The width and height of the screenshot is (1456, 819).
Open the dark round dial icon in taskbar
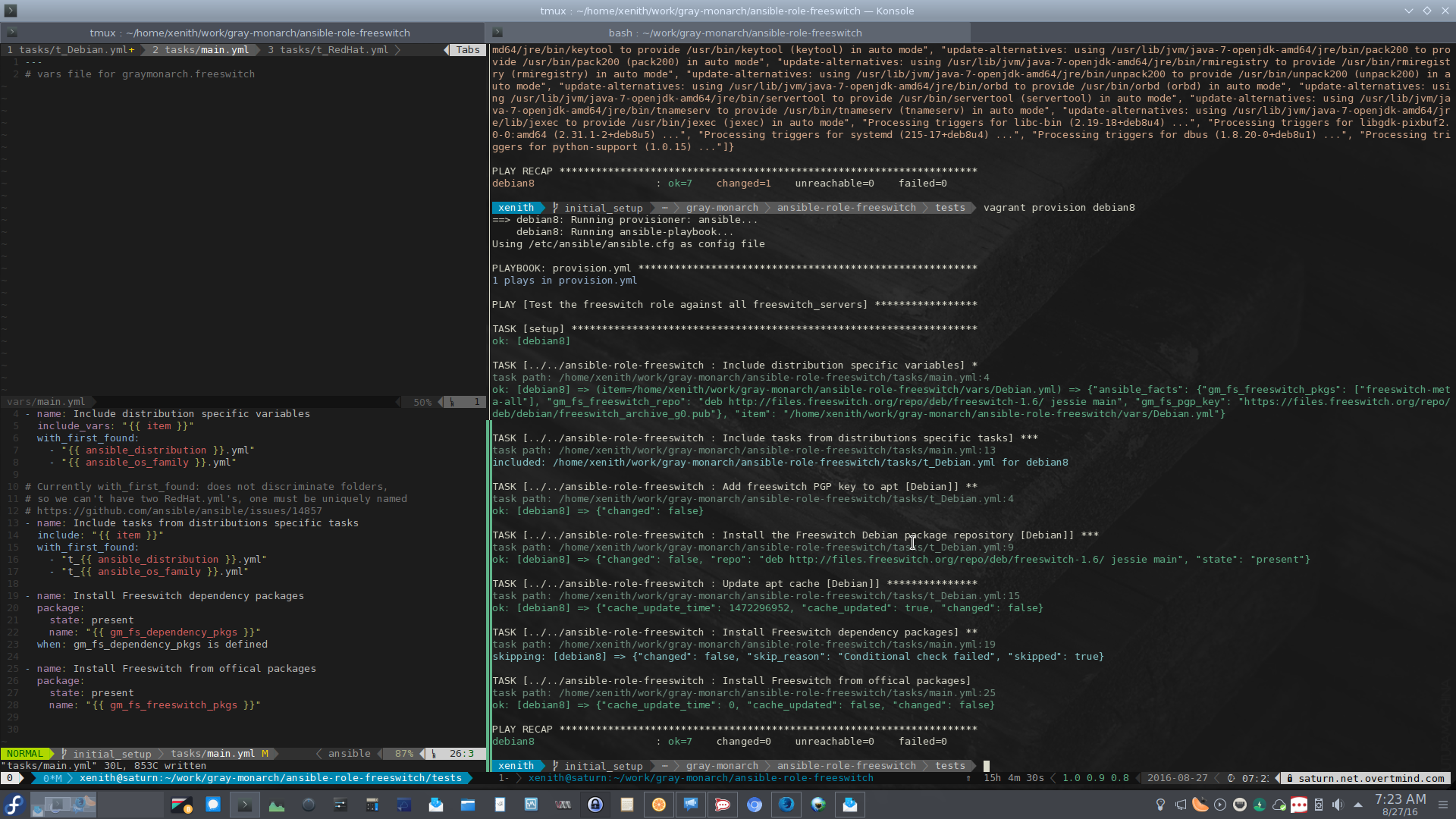pyautogui.click(x=309, y=805)
